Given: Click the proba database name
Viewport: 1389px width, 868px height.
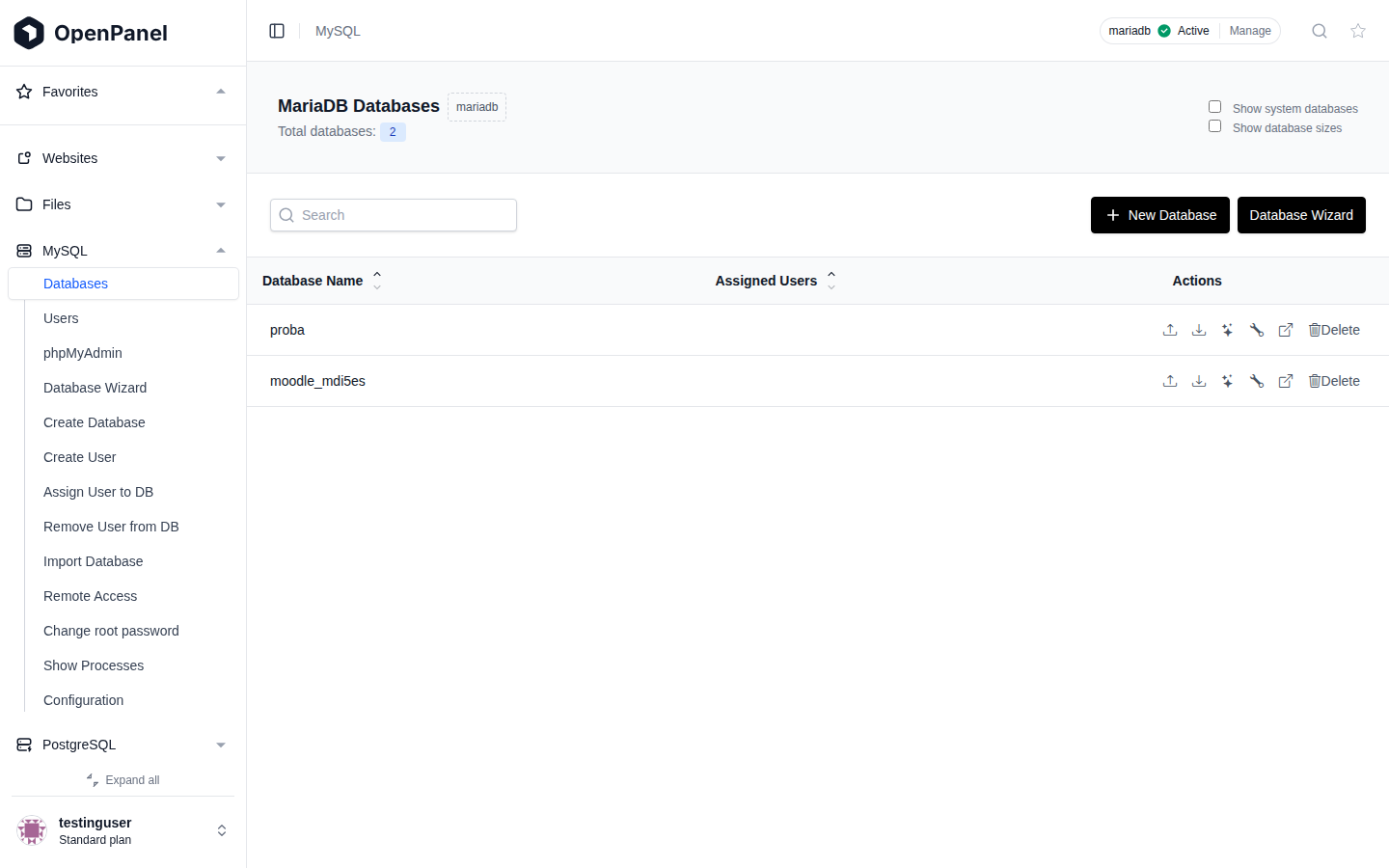Looking at the screenshot, I should coord(287,330).
